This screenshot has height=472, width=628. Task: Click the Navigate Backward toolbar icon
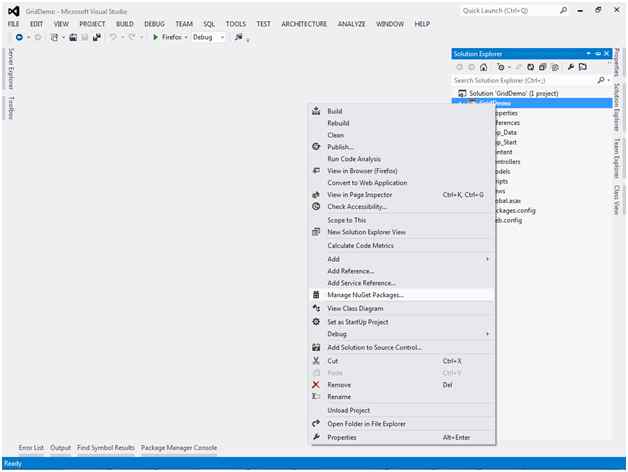[19, 37]
